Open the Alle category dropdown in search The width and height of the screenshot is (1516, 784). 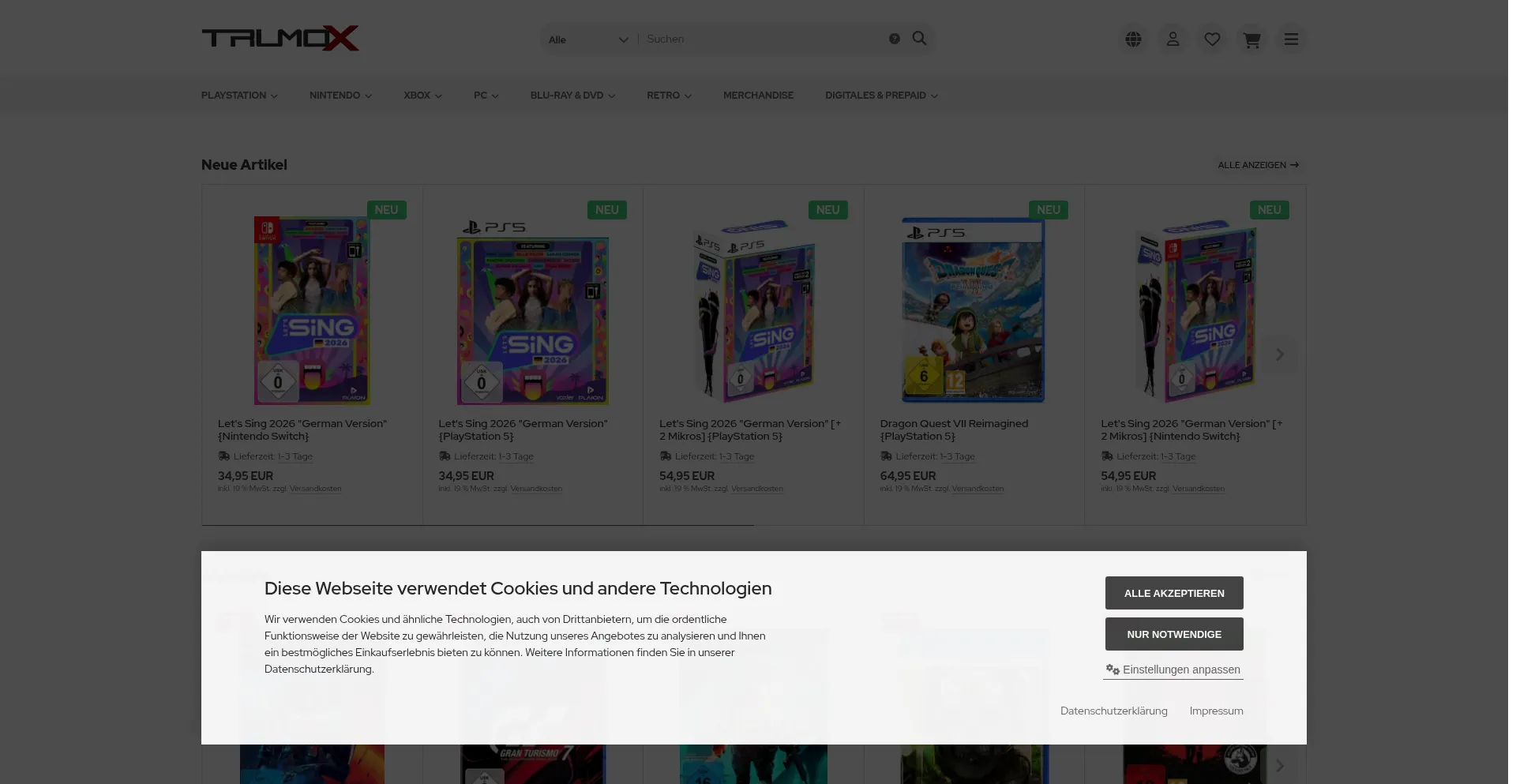coord(588,39)
